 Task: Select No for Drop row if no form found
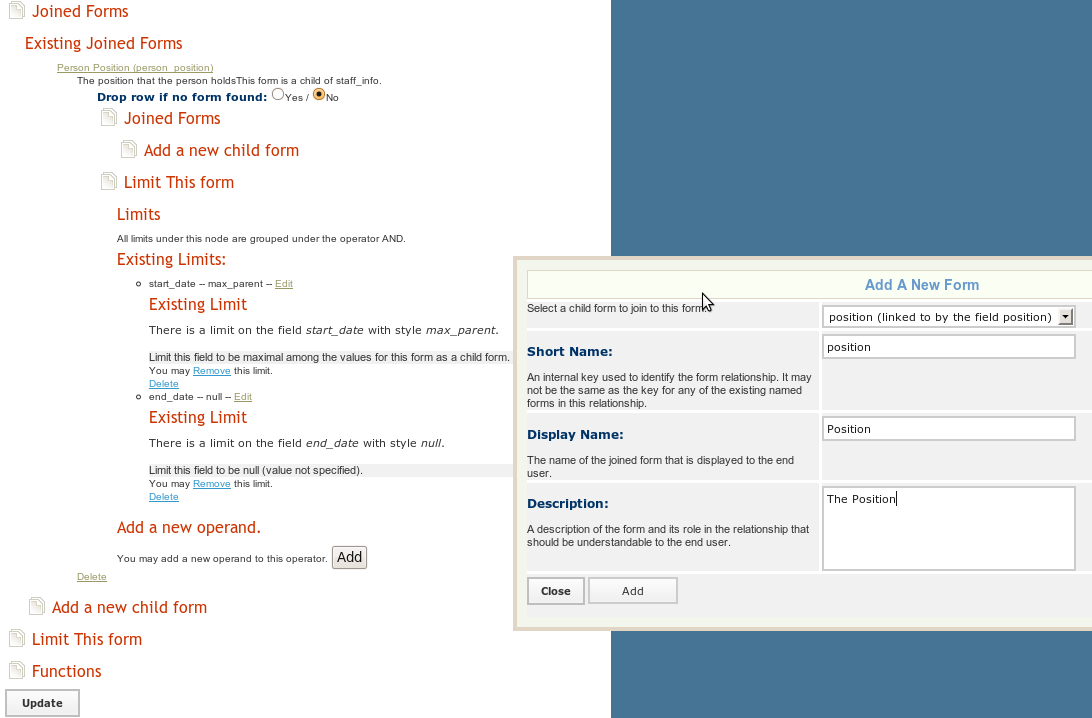coord(319,94)
